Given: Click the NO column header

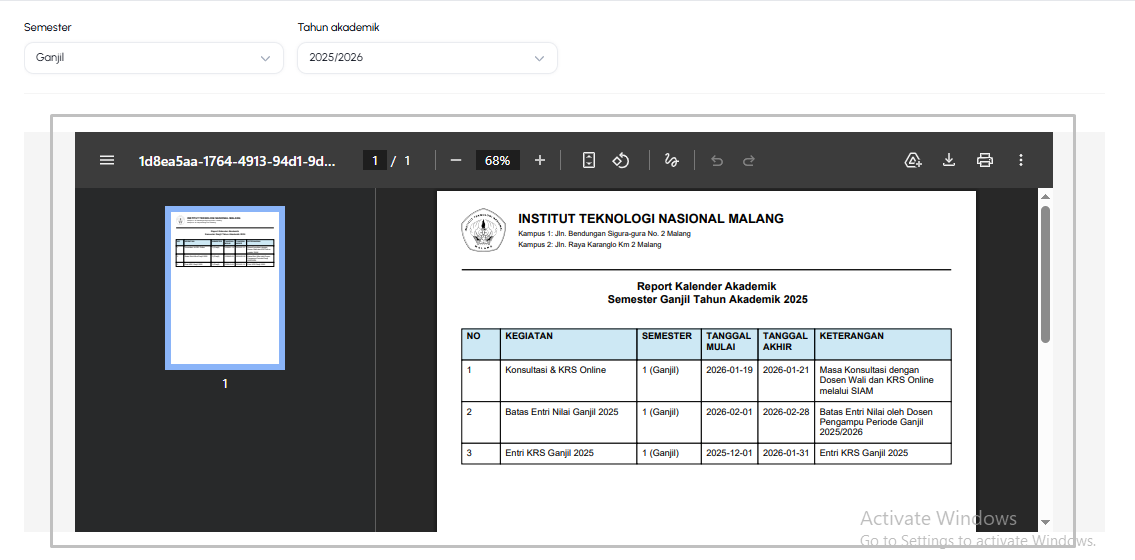Looking at the screenshot, I should (481, 344).
